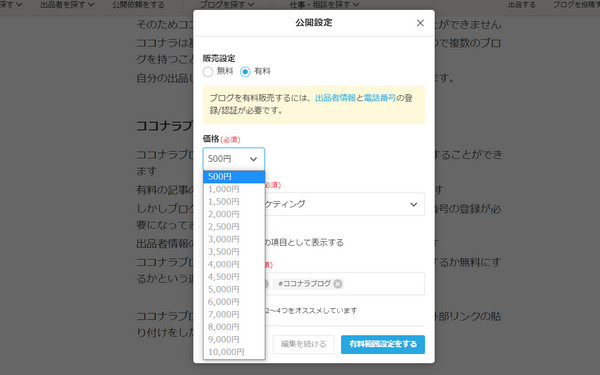
Task: Open 仕事・相談を探す menu in header
Action: tap(324, 5)
